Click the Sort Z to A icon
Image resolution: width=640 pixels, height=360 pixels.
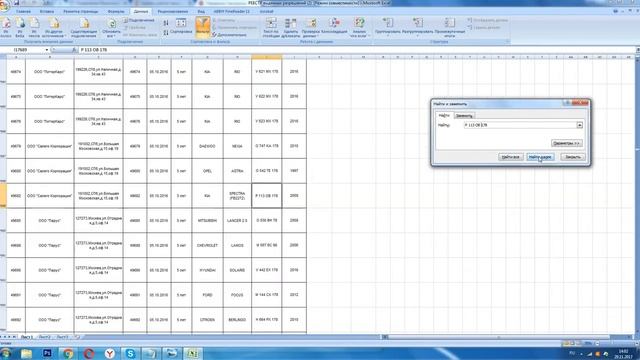click(x=166, y=32)
